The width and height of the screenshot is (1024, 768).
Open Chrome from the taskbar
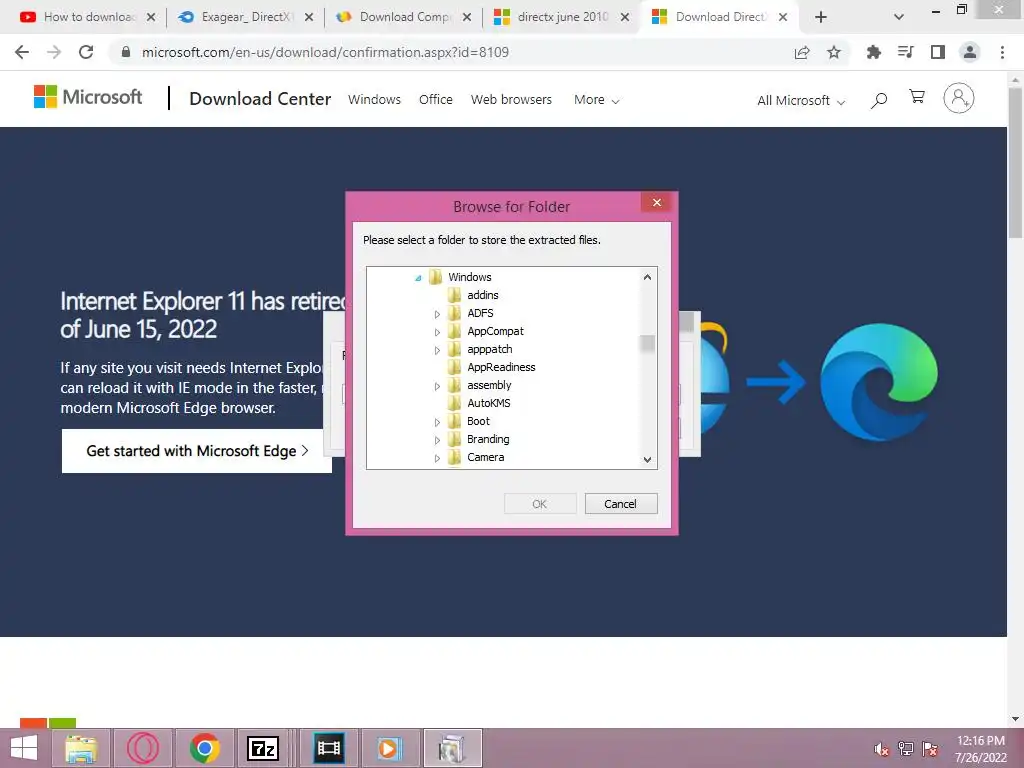[x=204, y=748]
